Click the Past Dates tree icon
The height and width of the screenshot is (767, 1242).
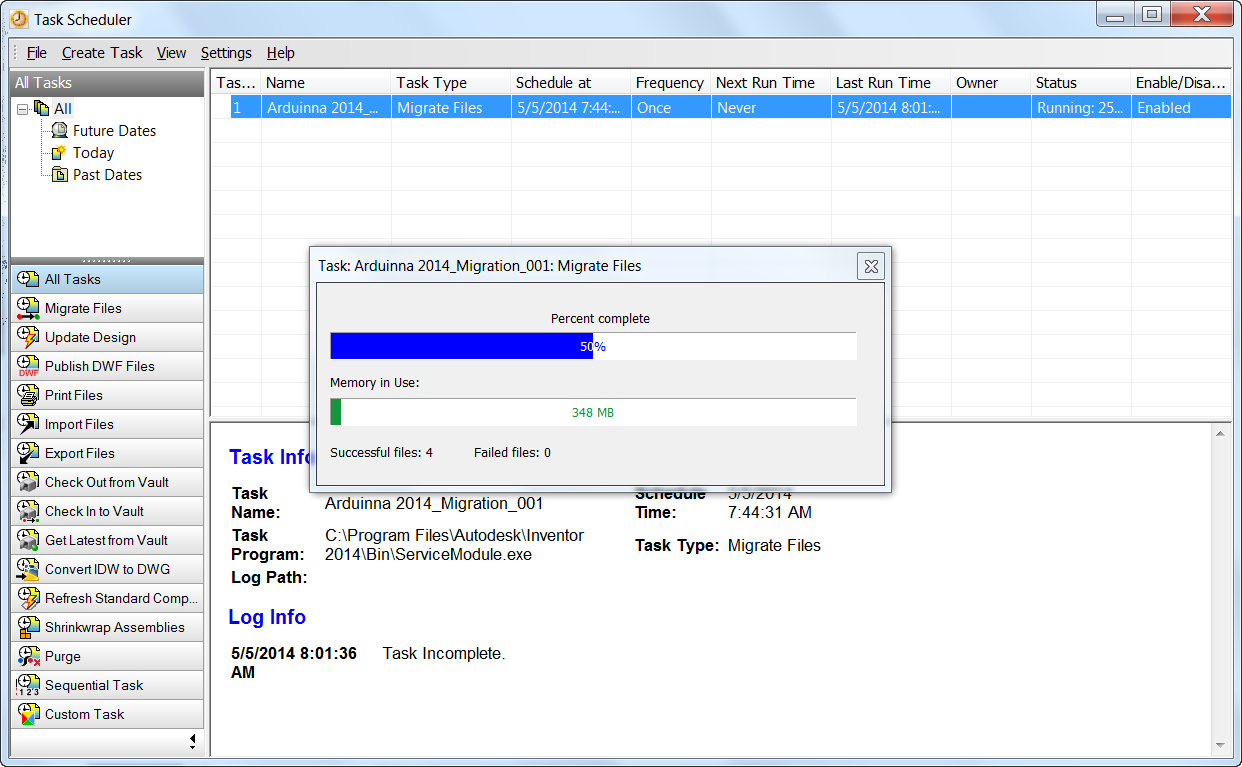coord(60,174)
